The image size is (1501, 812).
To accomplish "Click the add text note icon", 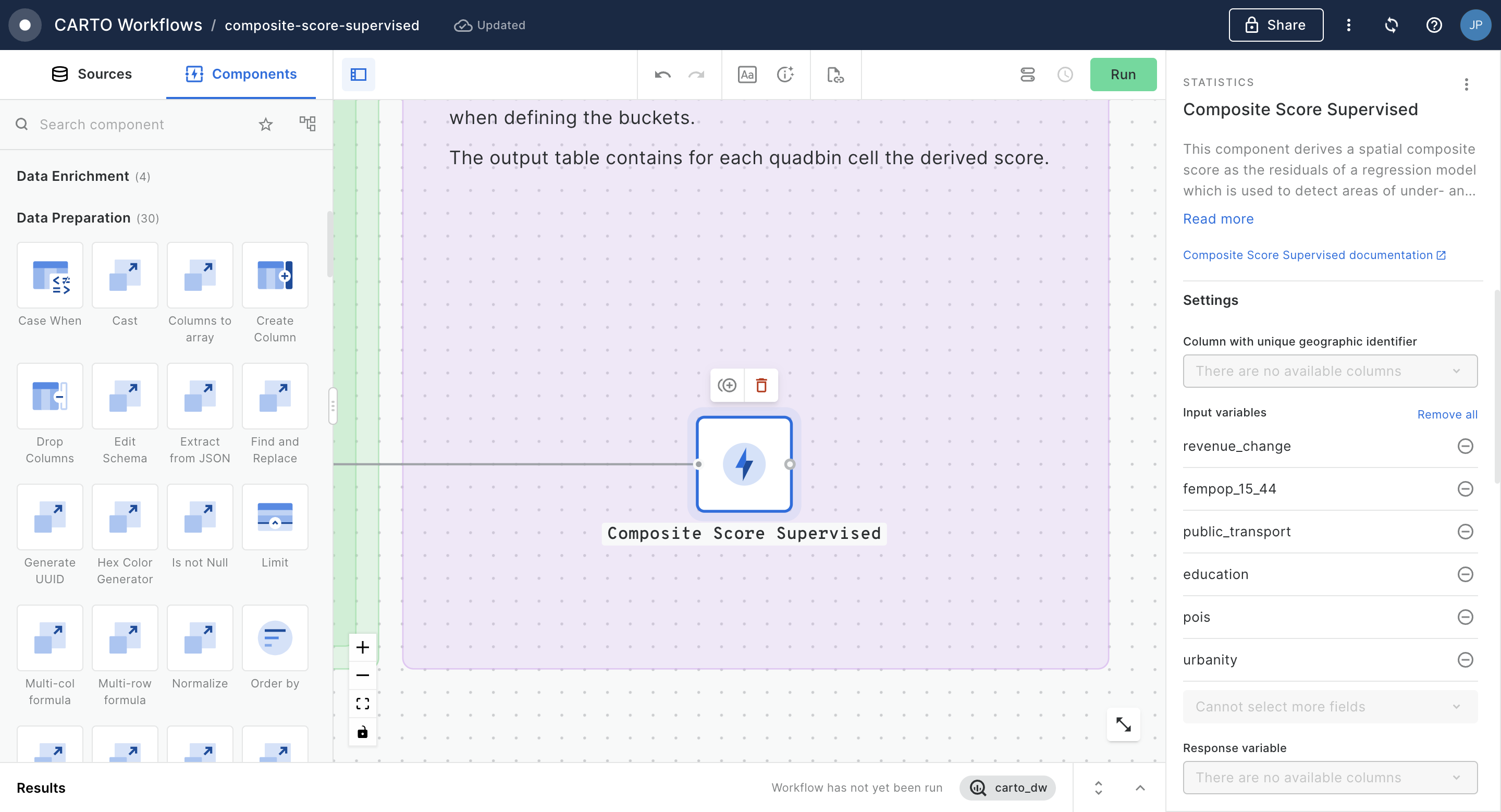I will 746,75.
